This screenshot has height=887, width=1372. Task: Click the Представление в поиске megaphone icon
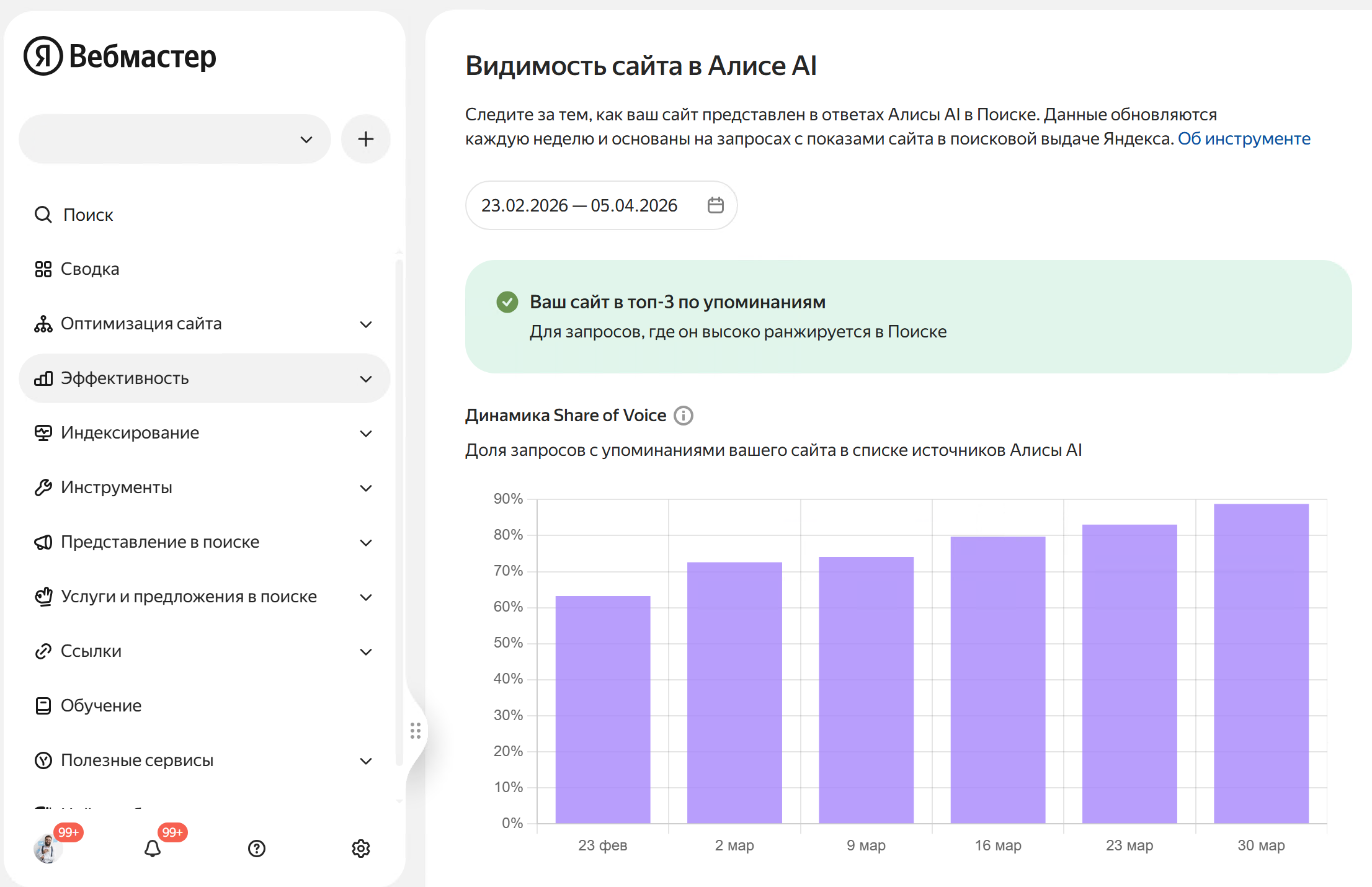click(43, 542)
